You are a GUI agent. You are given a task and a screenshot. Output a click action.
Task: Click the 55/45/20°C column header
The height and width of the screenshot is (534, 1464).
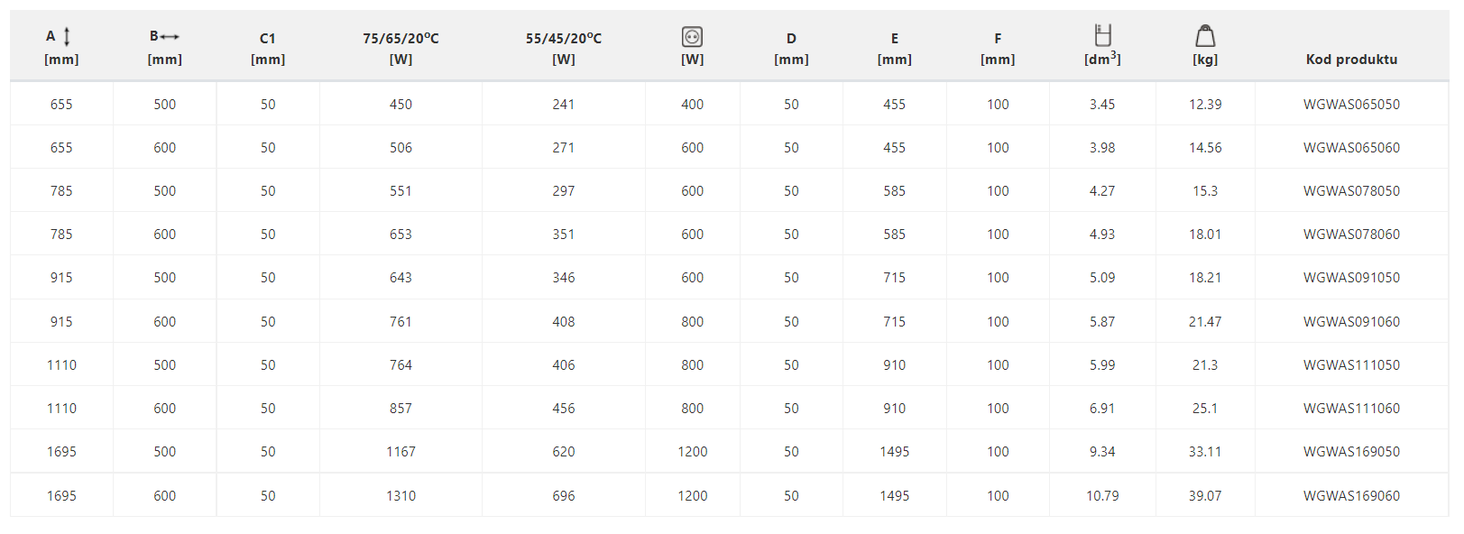pos(563,48)
